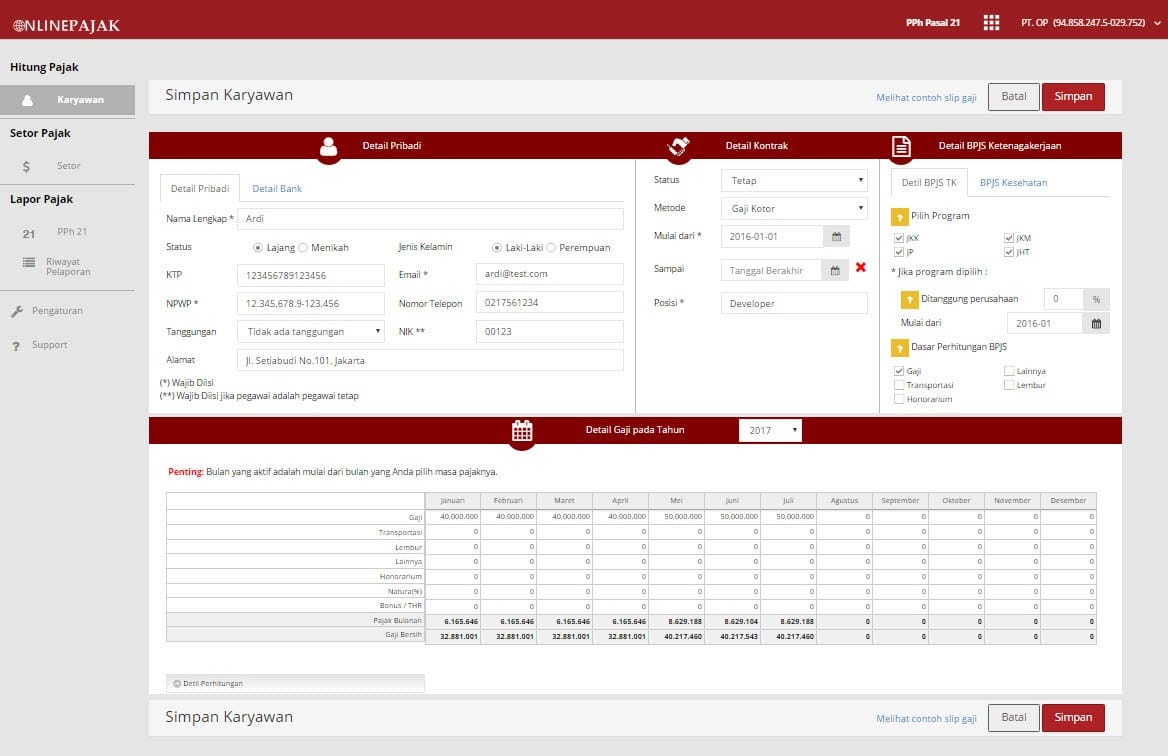
Task: Click the dollar Setor icon
Action: click(26, 166)
